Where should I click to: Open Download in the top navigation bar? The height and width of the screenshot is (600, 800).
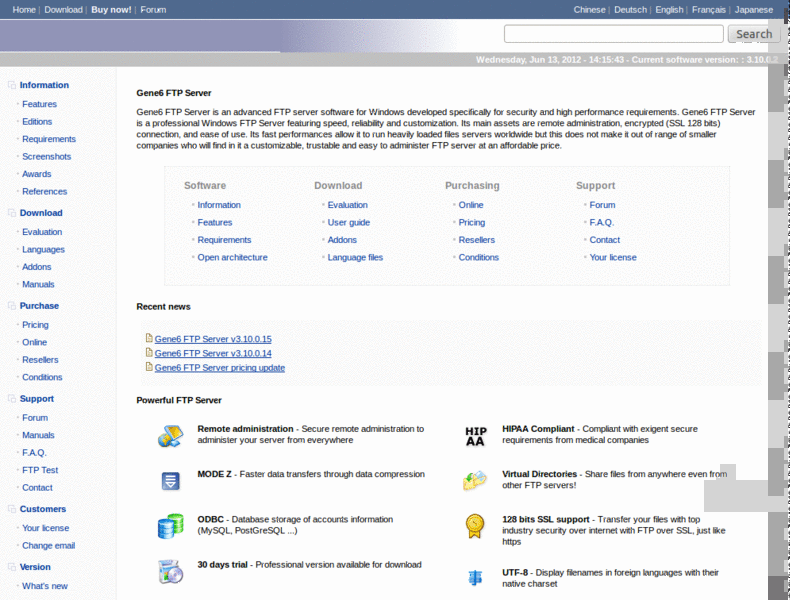63,10
